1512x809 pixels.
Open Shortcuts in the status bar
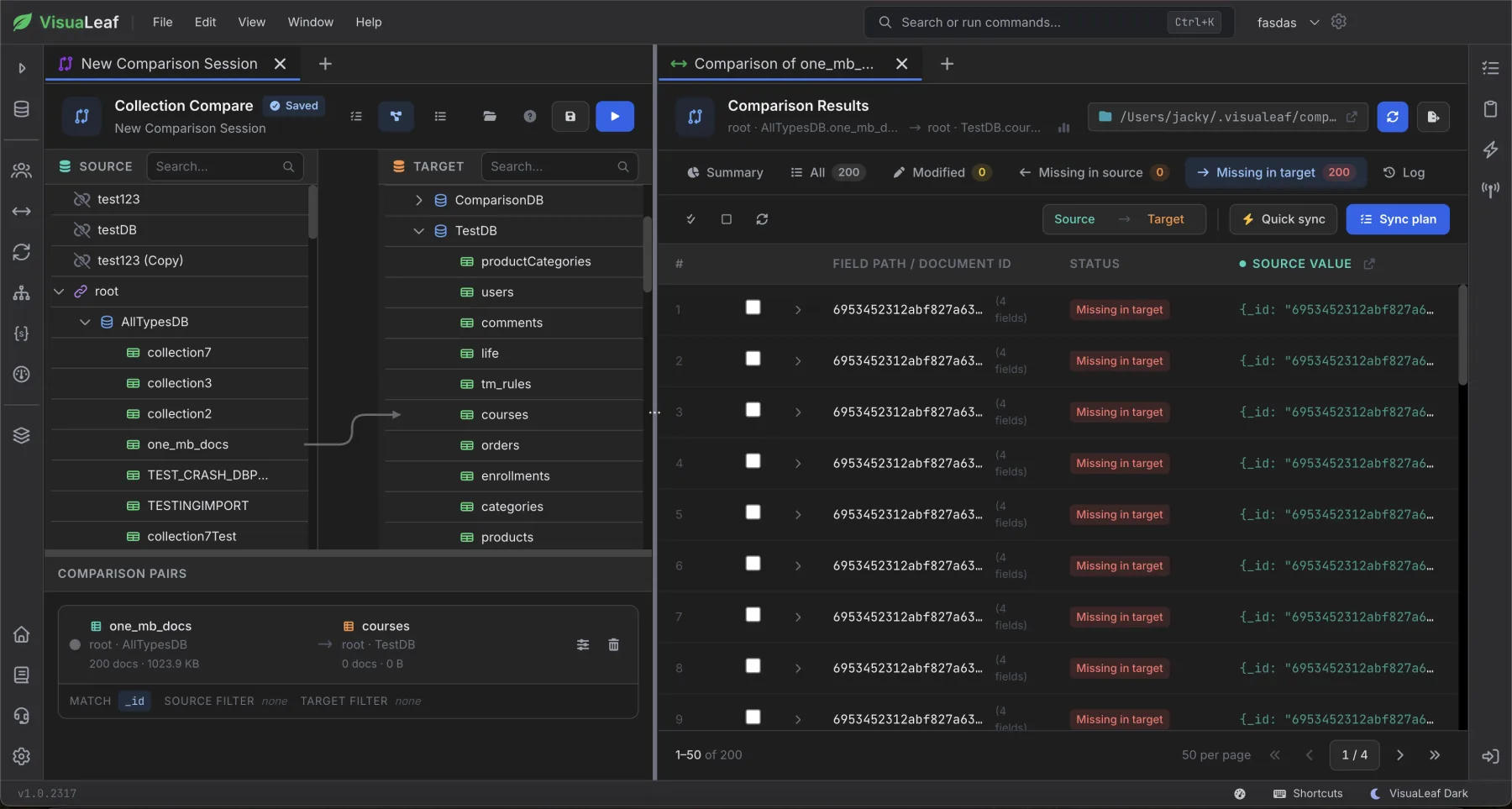click(1308, 794)
